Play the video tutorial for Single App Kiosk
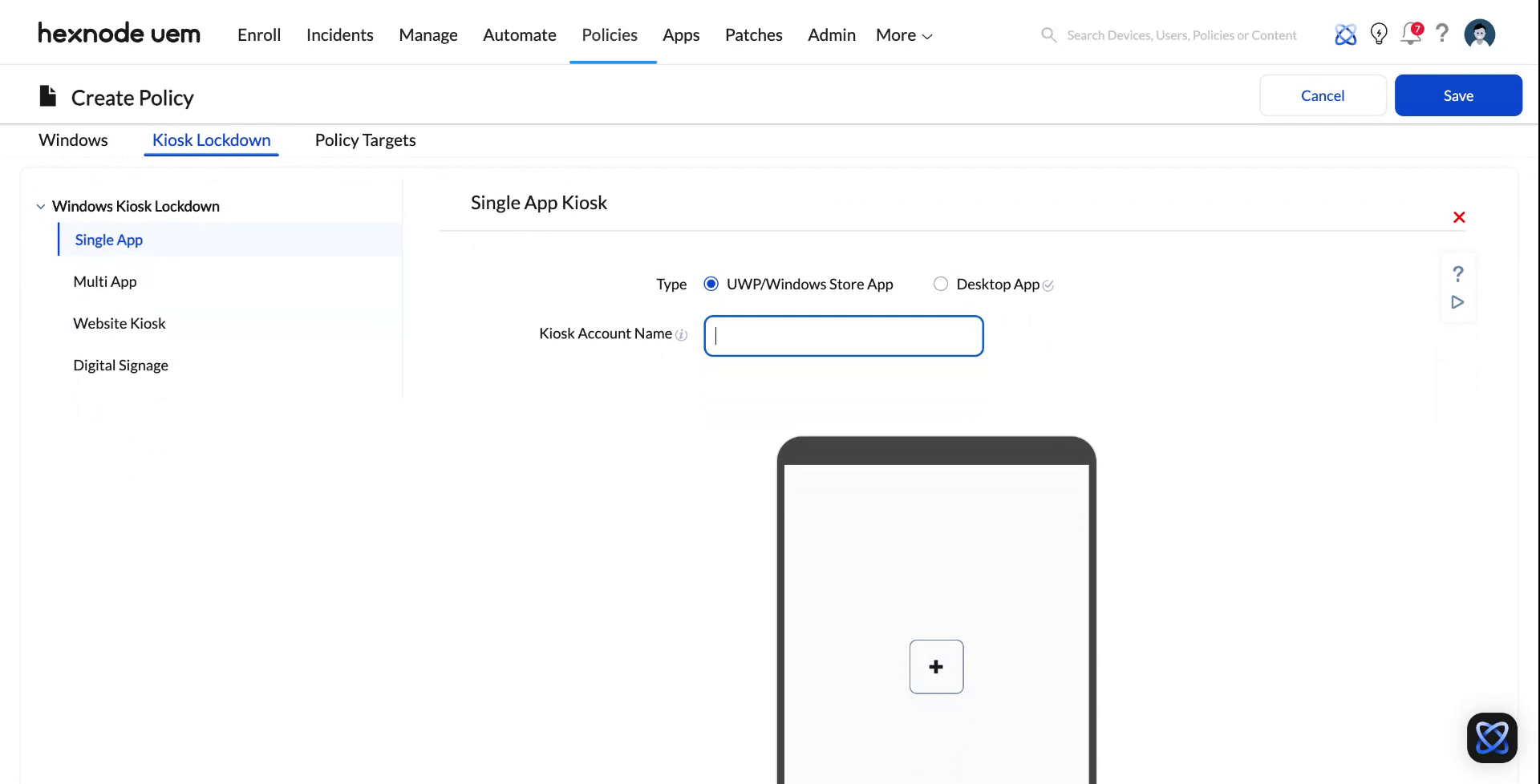The image size is (1540, 784). 1457,302
